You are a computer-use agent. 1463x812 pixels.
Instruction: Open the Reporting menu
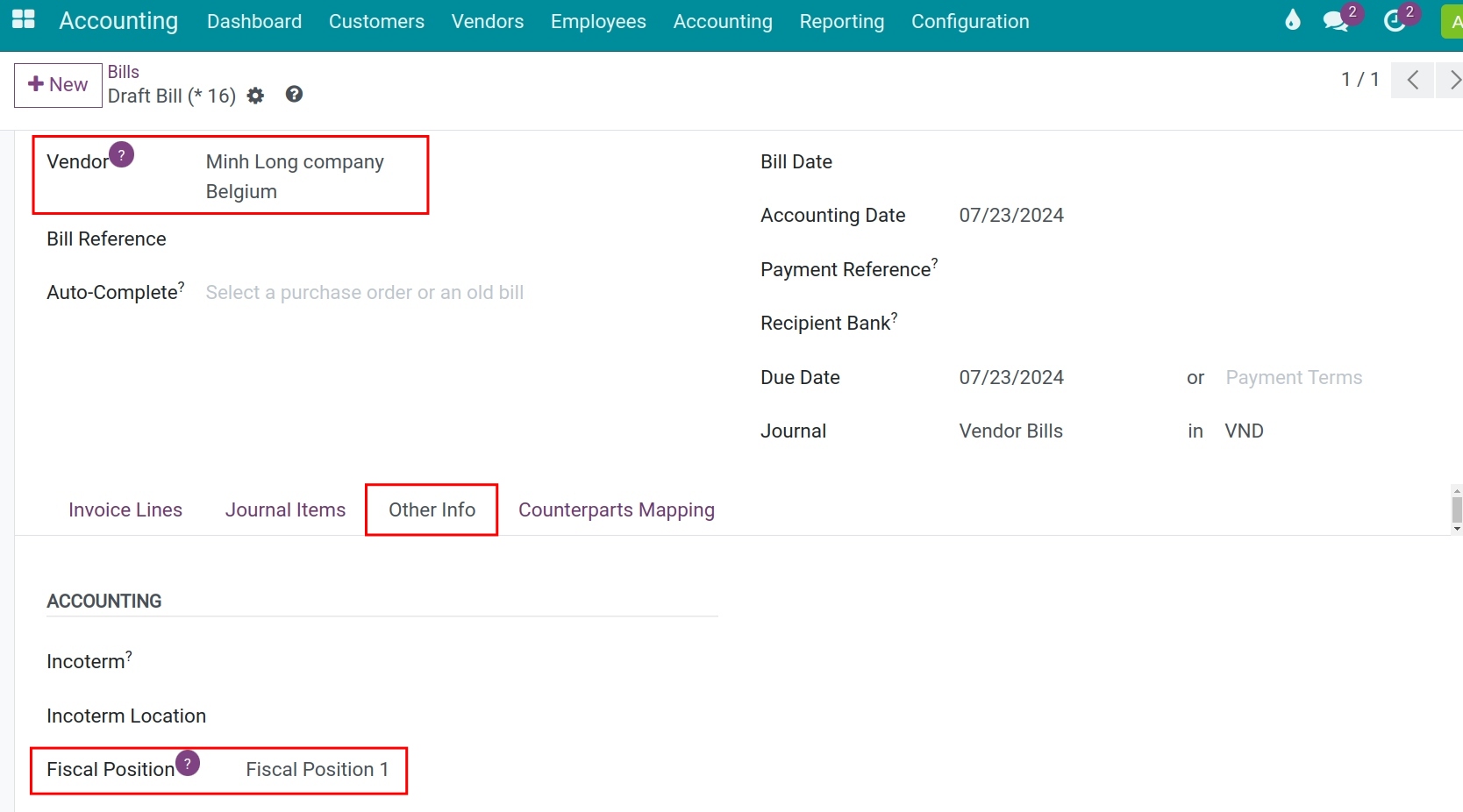click(x=842, y=21)
